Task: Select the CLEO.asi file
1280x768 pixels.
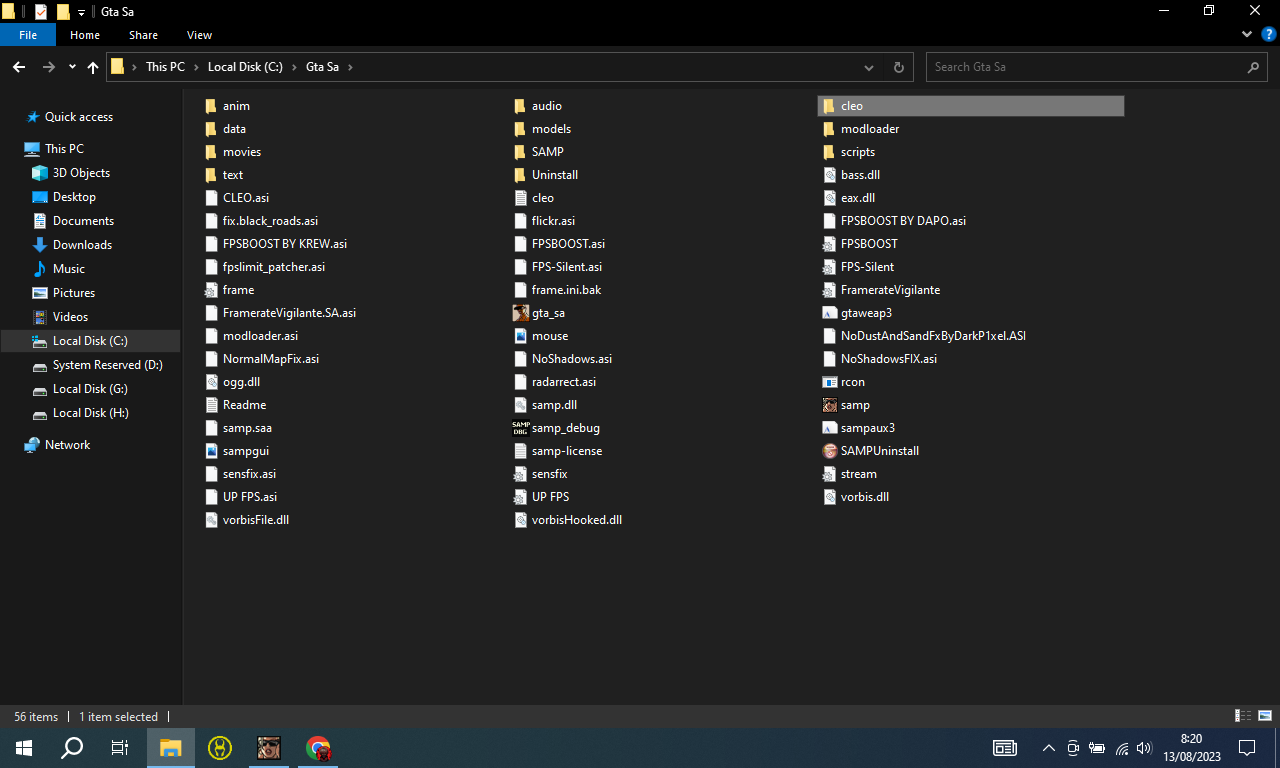Action: pyautogui.click(x=245, y=198)
